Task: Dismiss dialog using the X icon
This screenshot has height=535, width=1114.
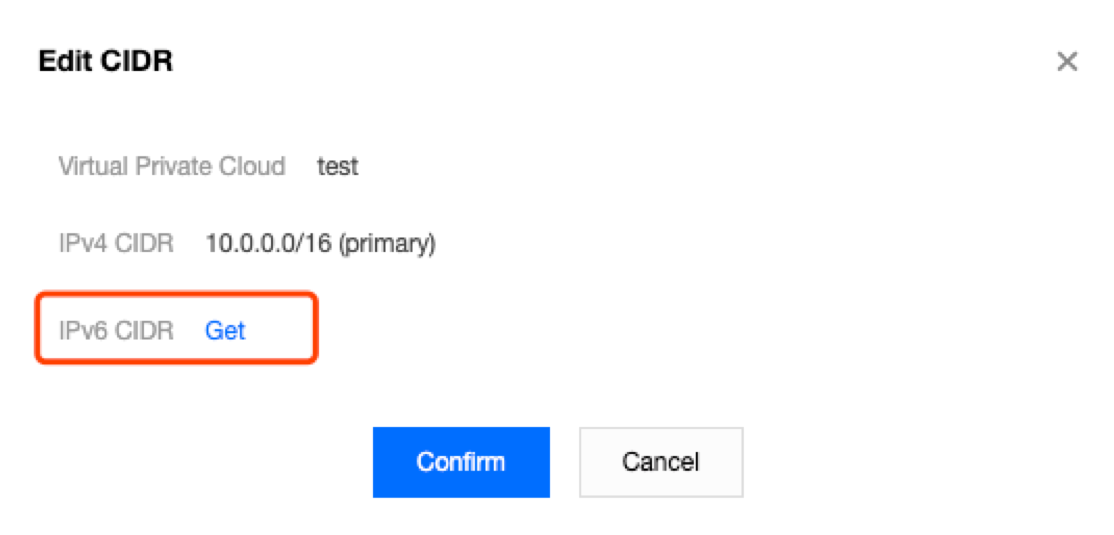Action: coord(1067,62)
